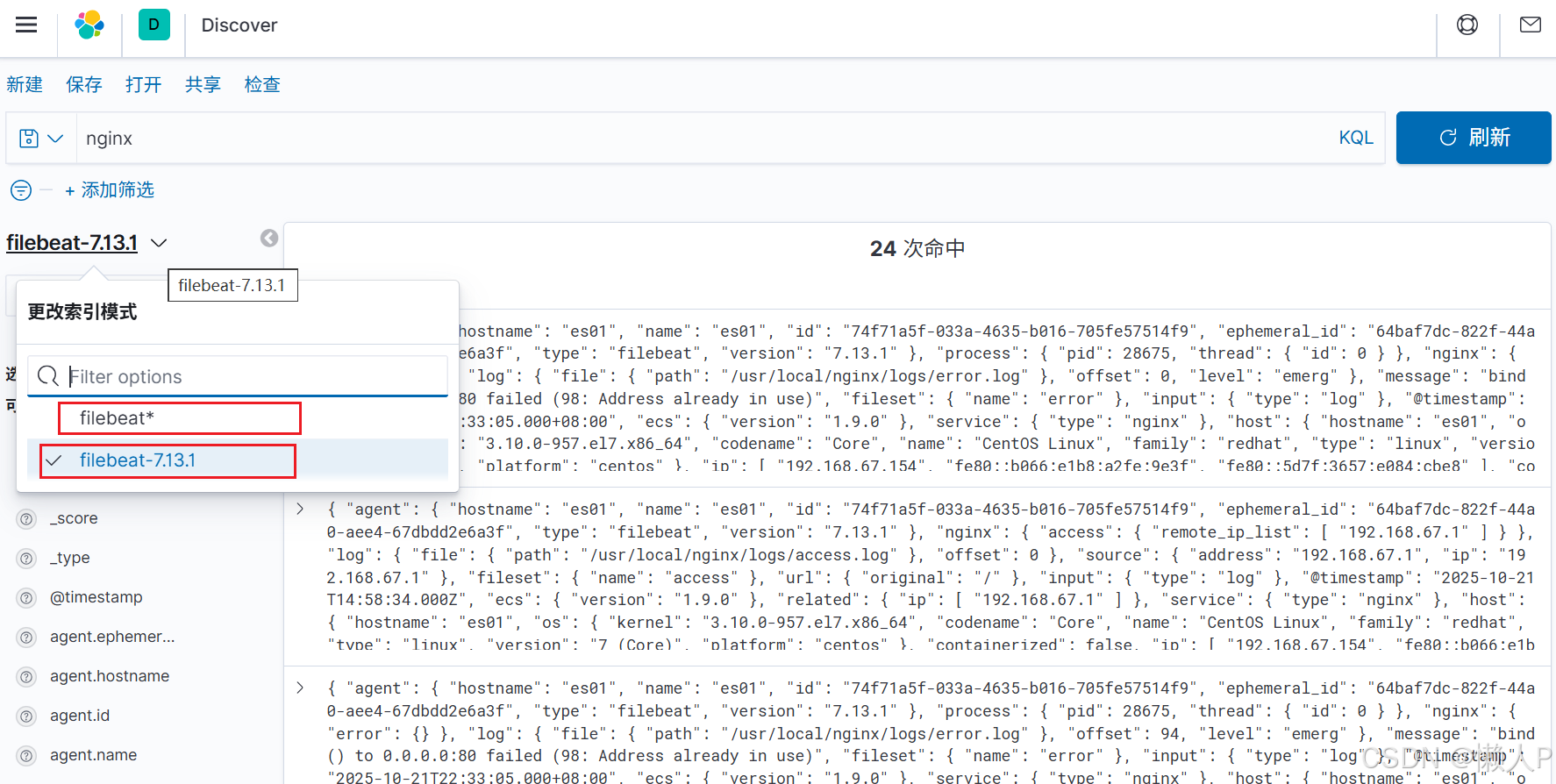Click the _type field type icon
Image resolution: width=1556 pixels, height=784 pixels.
[27, 559]
